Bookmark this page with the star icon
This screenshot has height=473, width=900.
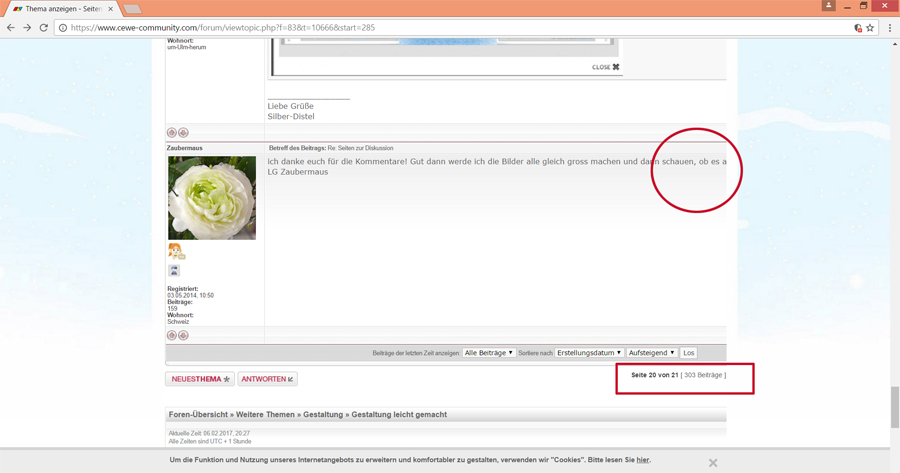click(870, 28)
